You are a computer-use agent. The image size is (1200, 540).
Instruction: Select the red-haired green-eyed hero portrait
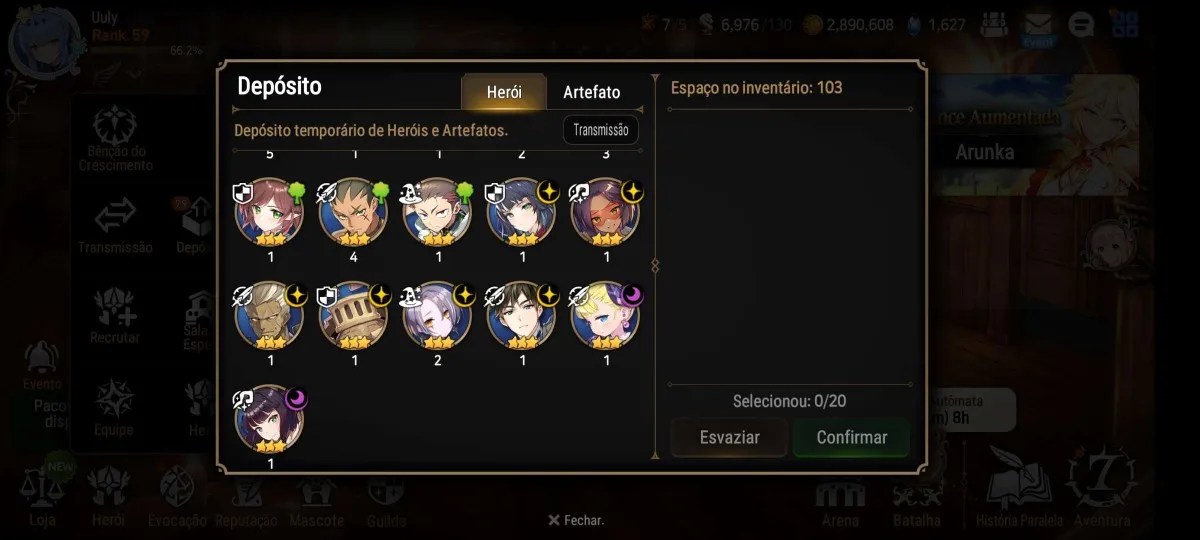coord(270,213)
